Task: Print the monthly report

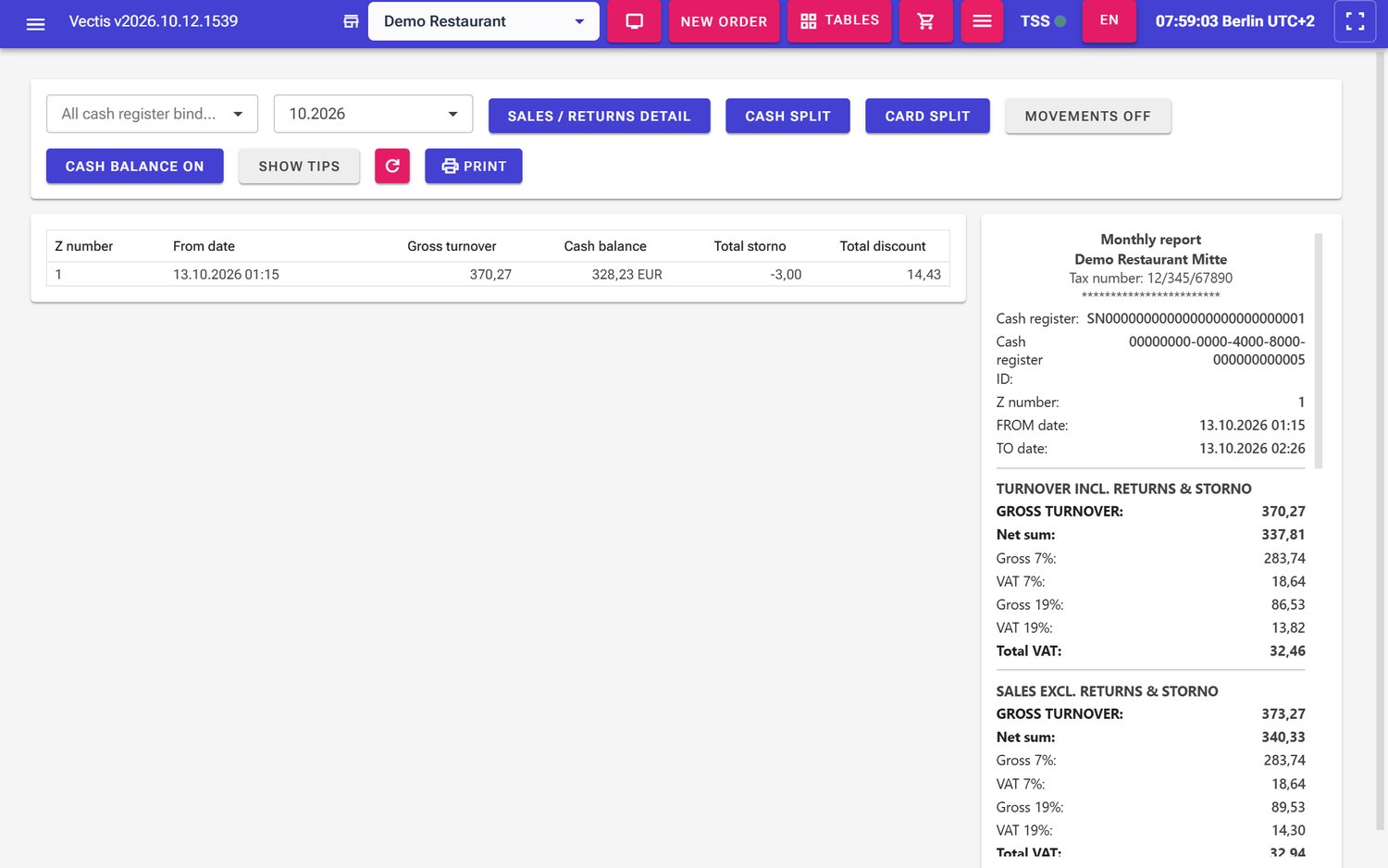Action: [x=474, y=166]
